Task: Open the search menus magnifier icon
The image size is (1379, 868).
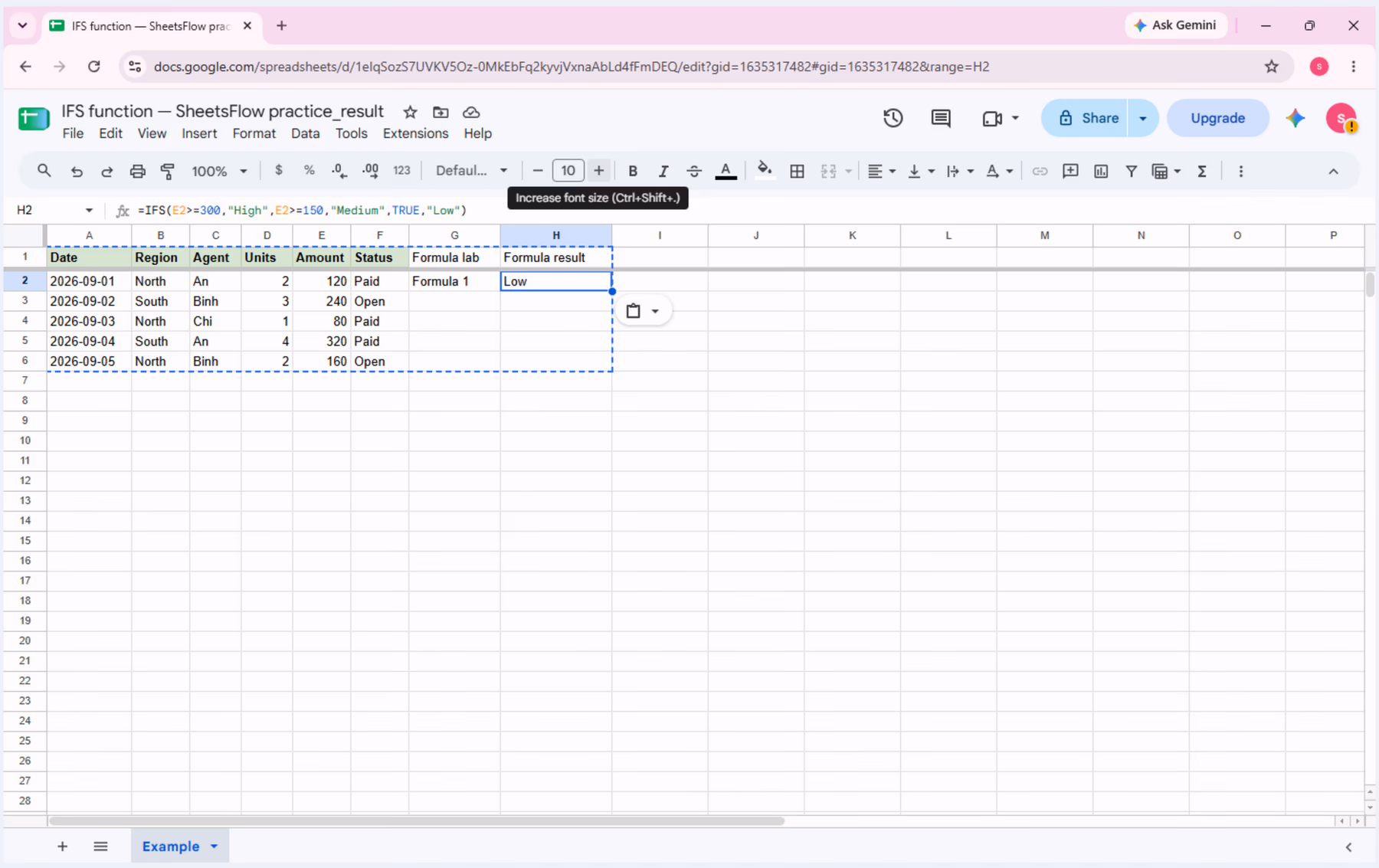Action: pyautogui.click(x=44, y=171)
